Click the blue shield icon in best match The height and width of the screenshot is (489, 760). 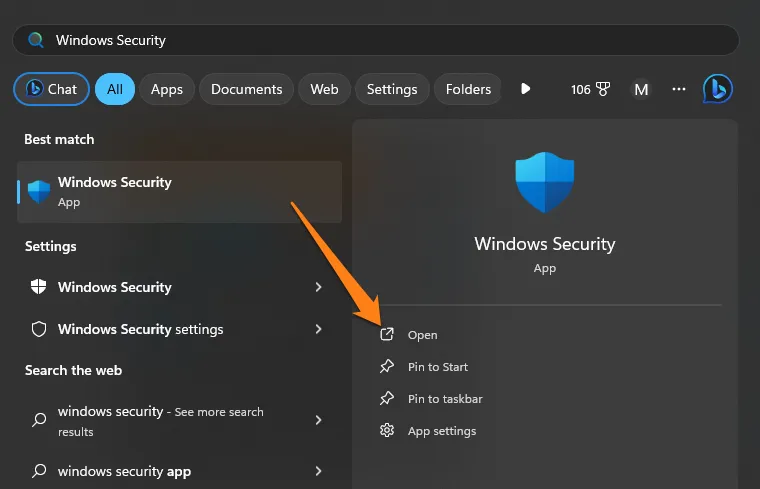(39, 192)
